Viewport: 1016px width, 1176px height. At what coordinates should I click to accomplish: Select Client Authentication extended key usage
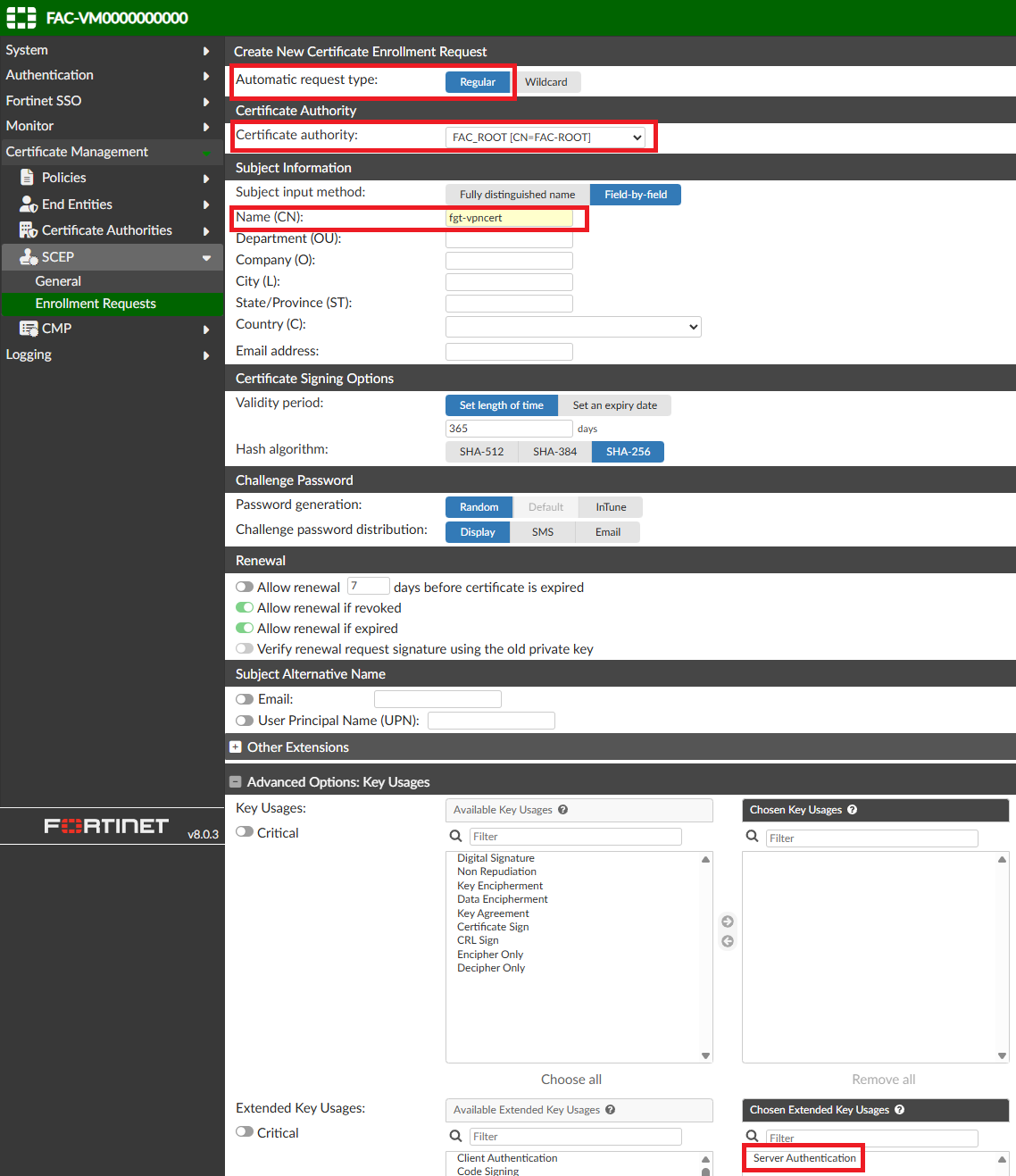pyautogui.click(x=507, y=1158)
